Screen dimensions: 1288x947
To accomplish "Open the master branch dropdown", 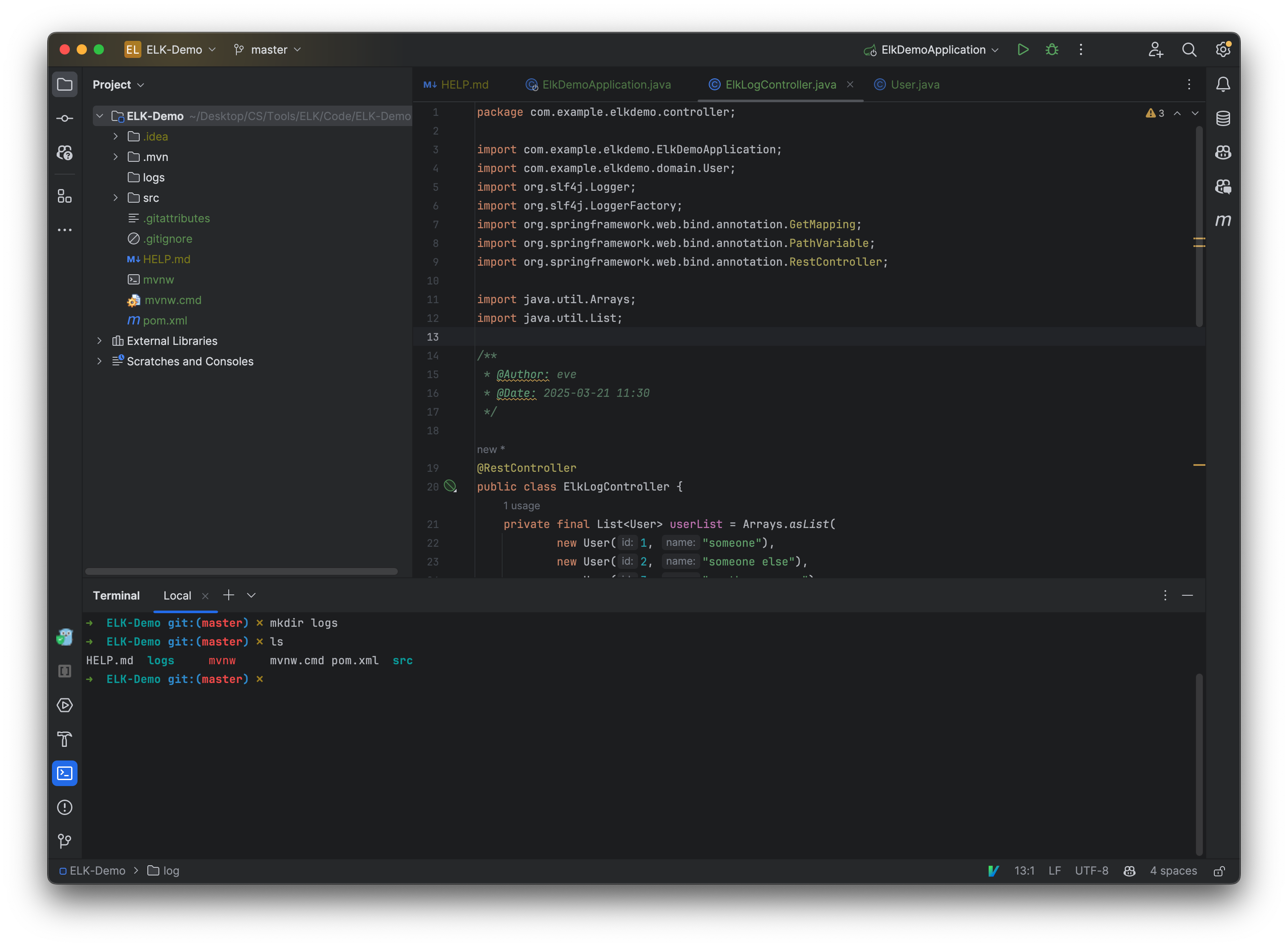I will click(x=267, y=49).
